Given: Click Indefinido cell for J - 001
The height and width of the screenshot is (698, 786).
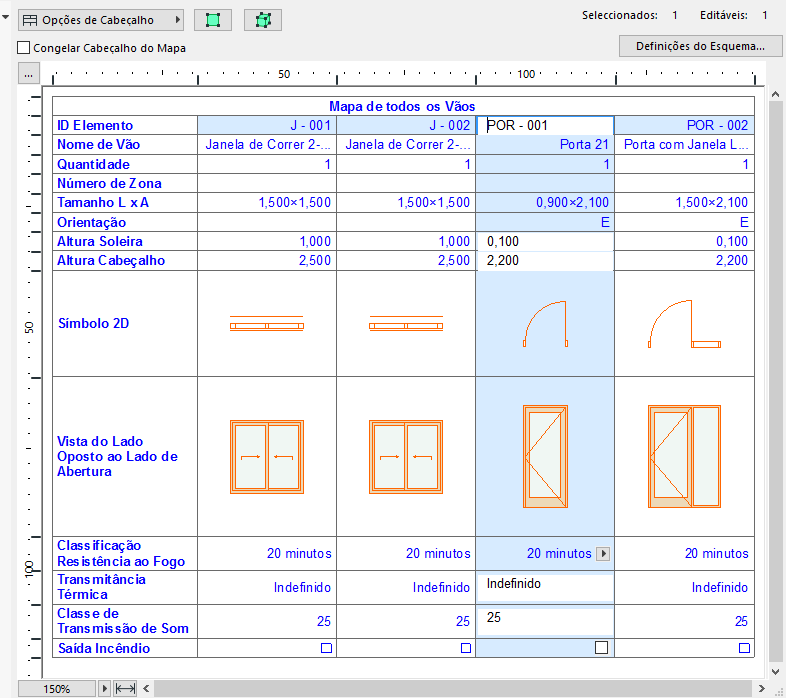Looking at the screenshot, I should [x=267, y=587].
